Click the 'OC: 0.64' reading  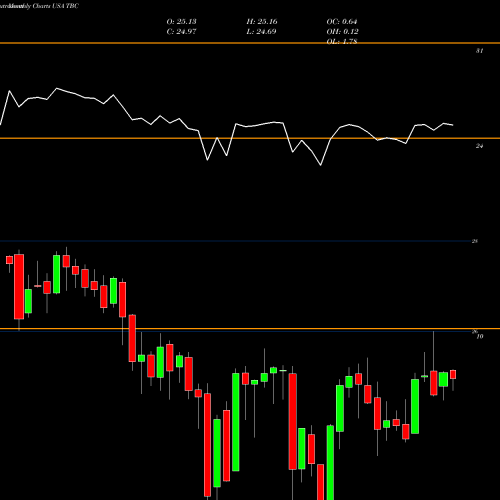click(342, 22)
